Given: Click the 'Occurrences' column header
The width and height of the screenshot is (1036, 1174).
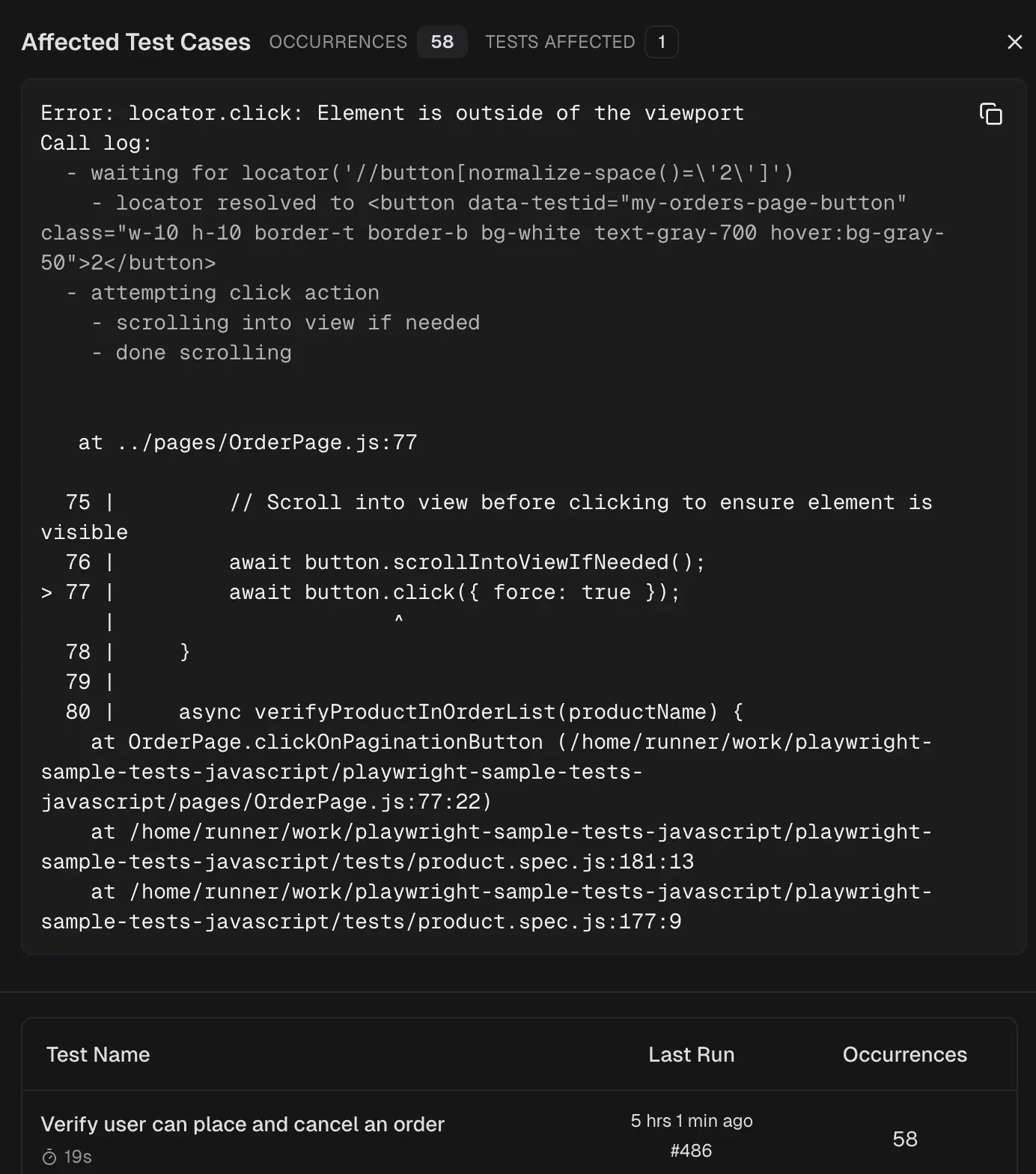Looking at the screenshot, I should tap(904, 1054).
